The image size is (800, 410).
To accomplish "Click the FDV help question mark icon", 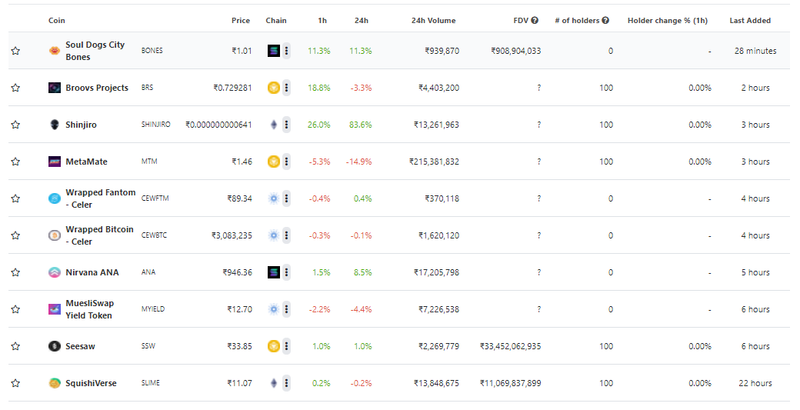I will point(535,20).
